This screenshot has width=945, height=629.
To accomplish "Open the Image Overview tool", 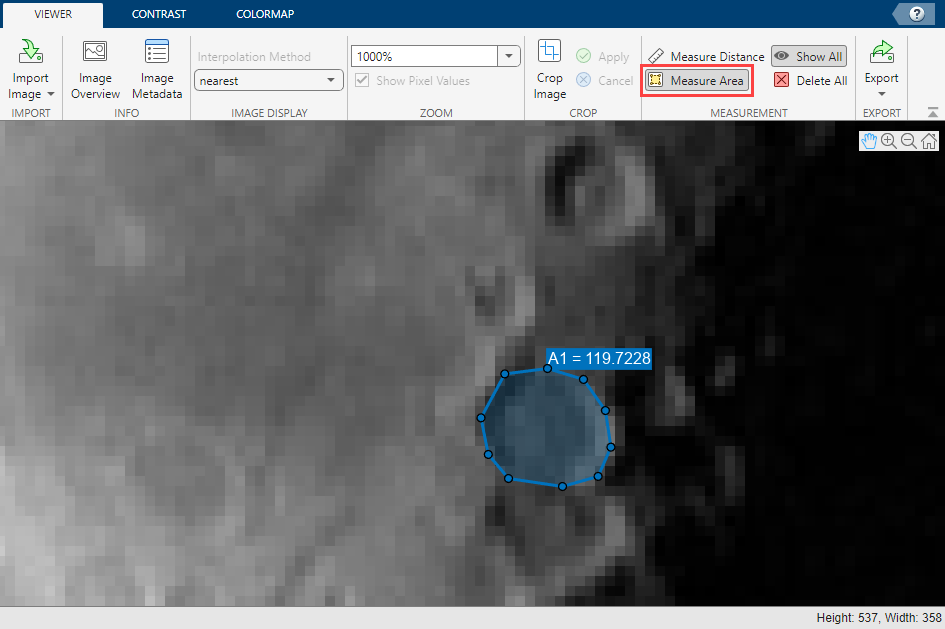I will tap(95, 68).
